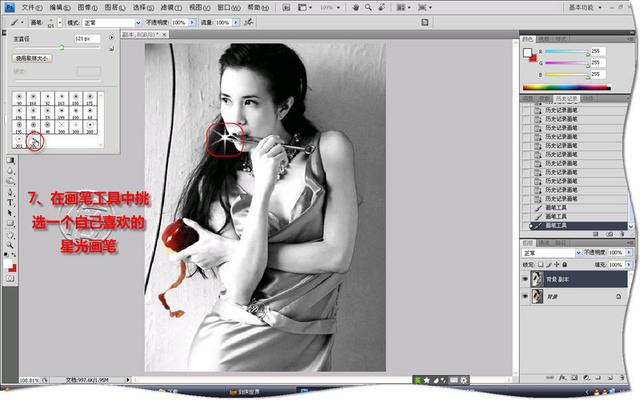This screenshot has height=400, width=640.
Task: Open the 窗口 menu
Action: (229, 7)
